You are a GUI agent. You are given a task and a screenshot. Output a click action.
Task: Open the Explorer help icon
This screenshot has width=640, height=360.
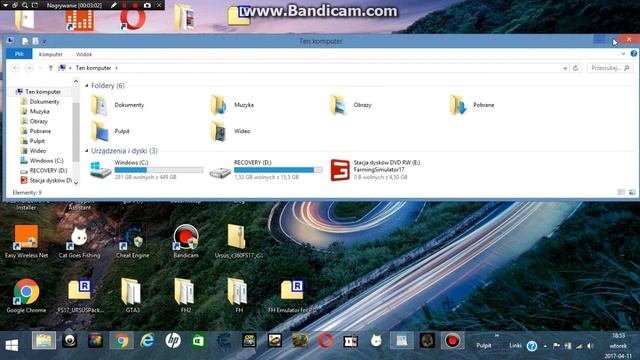coord(633,54)
